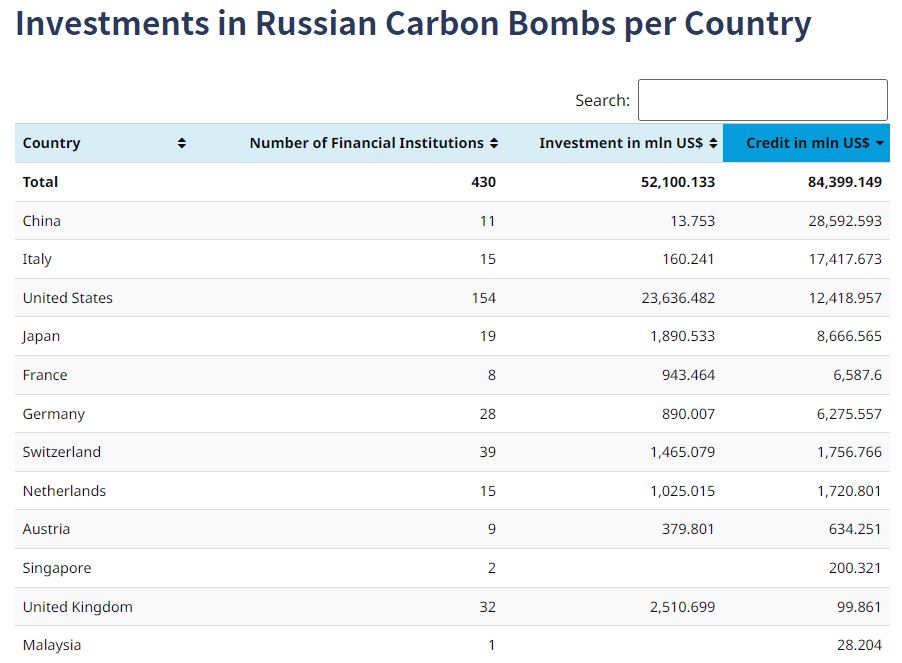Click Total institutions value 430
Screen dimensions: 902x663
(x=483, y=182)
